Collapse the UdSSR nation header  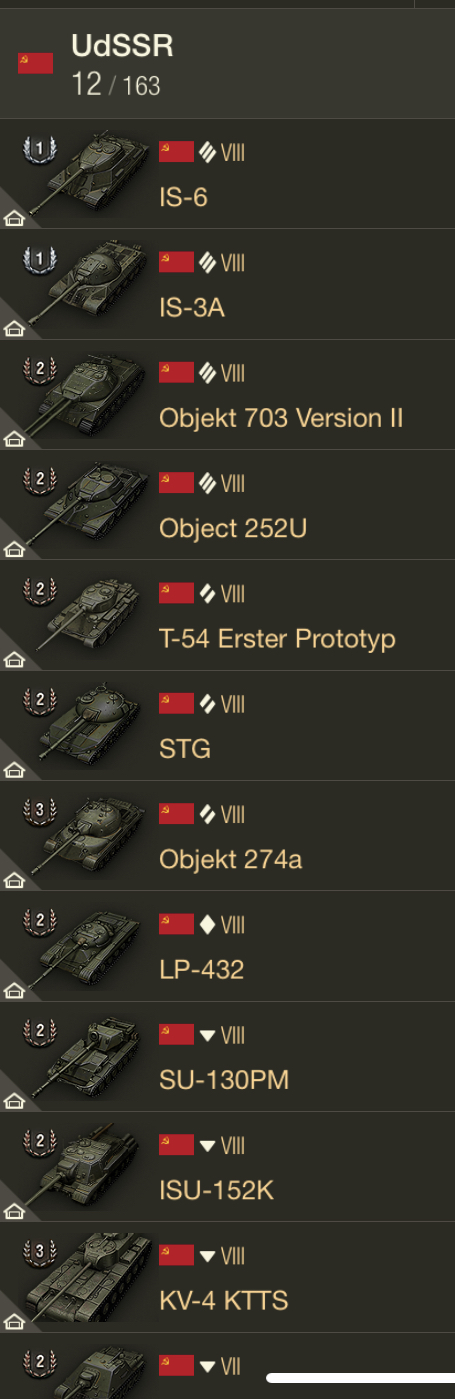point(227,64)
